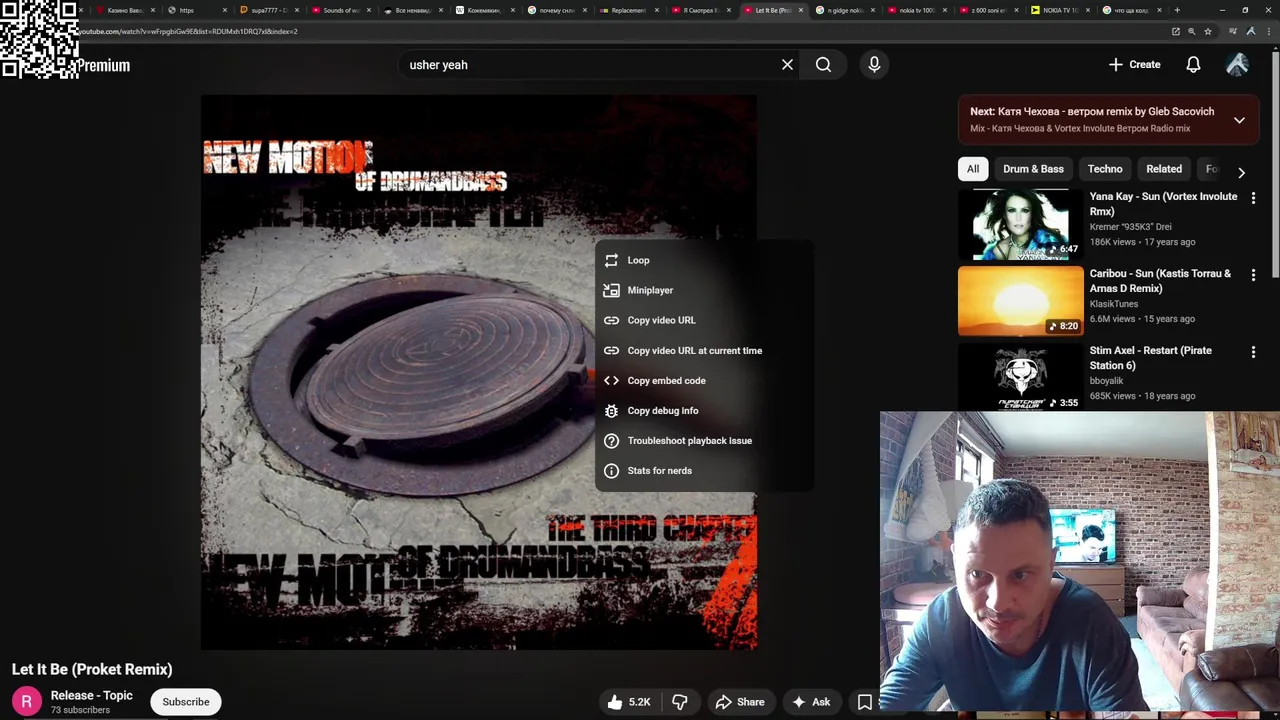Open Caribou Sun remix thumbnail
Viewport: 1280px width, 720px height.
(1020, 301)
